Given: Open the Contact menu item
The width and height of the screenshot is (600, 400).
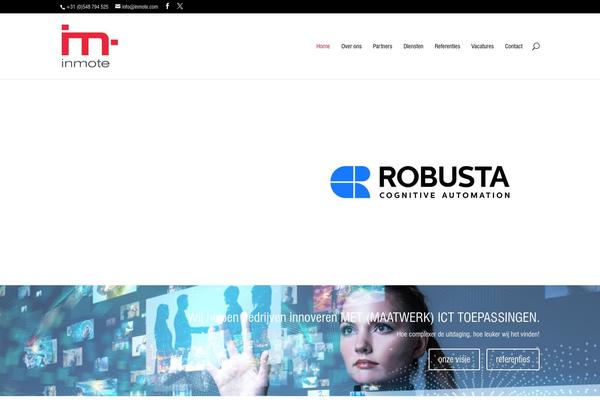Looking at the screenshot, I should 514,46.
